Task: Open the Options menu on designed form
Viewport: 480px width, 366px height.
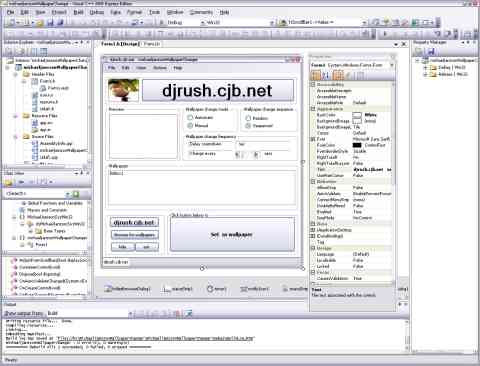Action: point(160,68)
